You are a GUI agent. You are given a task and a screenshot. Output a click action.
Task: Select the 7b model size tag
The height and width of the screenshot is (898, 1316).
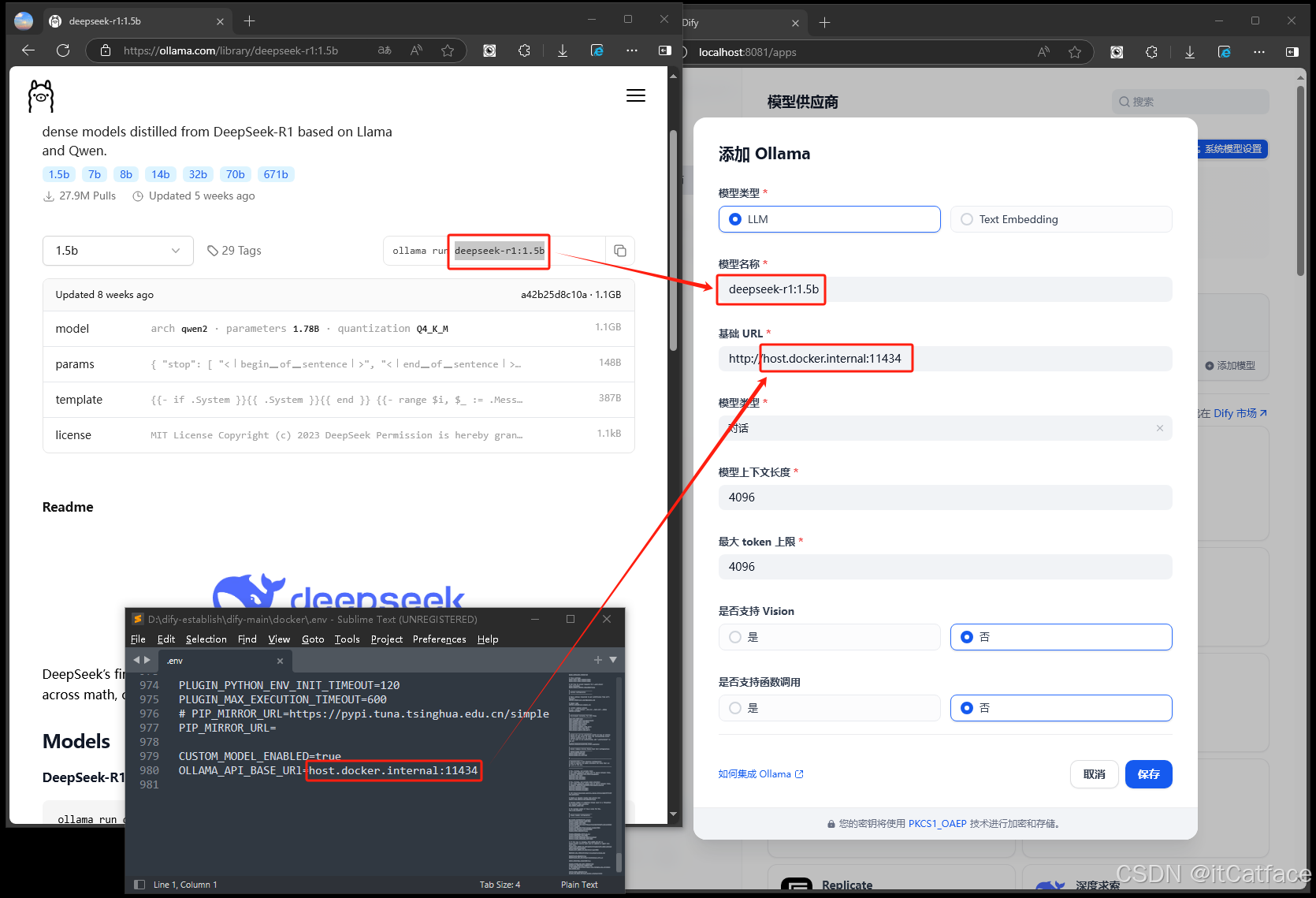click(x=95, y=174)
